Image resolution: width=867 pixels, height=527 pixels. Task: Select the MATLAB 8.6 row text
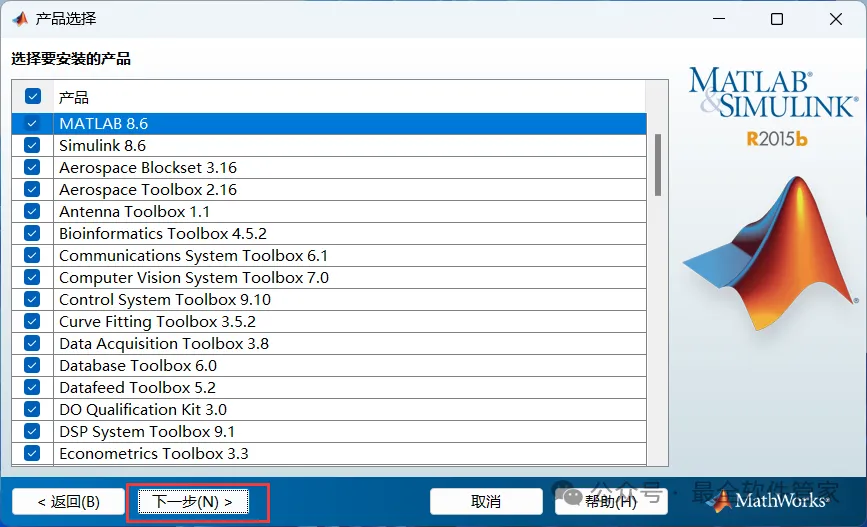[103, 123]
